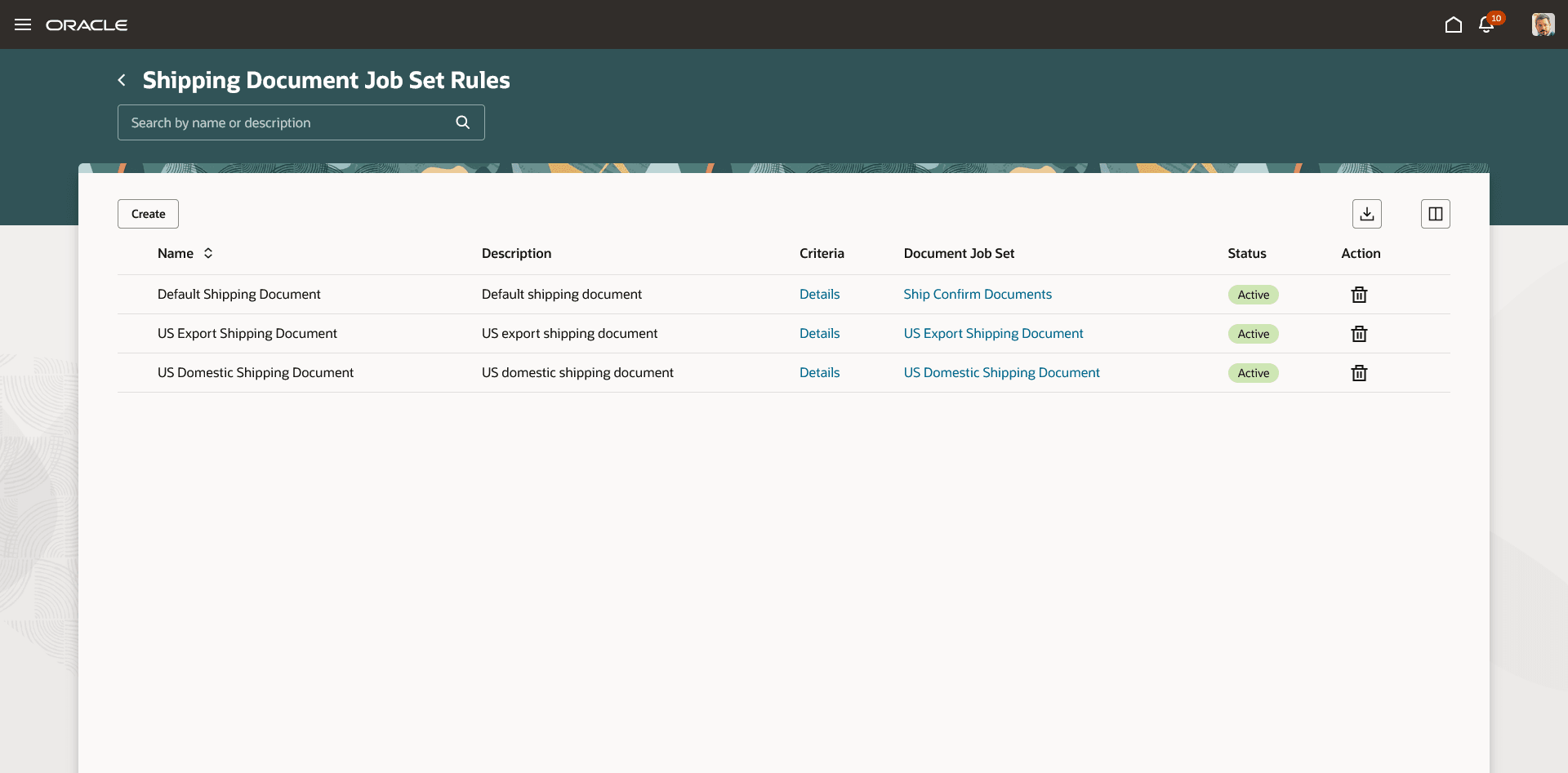
Task: Click the Oracle logo
Action: click(87, 24)
